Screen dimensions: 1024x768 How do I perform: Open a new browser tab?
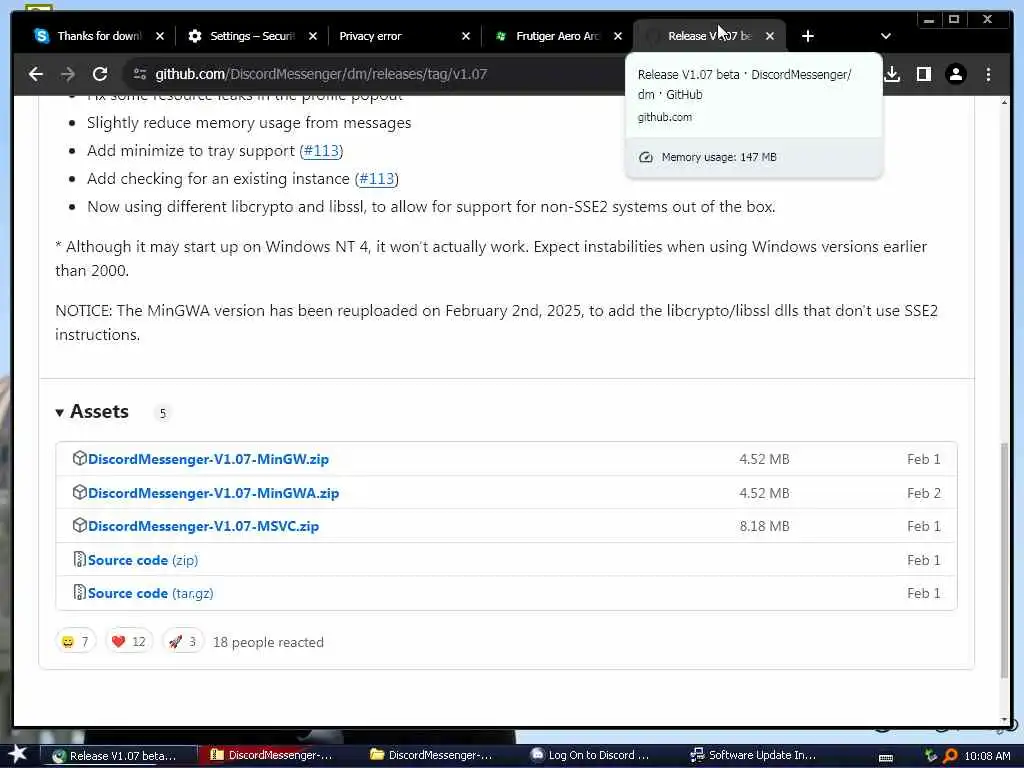[x=808, y=36]
